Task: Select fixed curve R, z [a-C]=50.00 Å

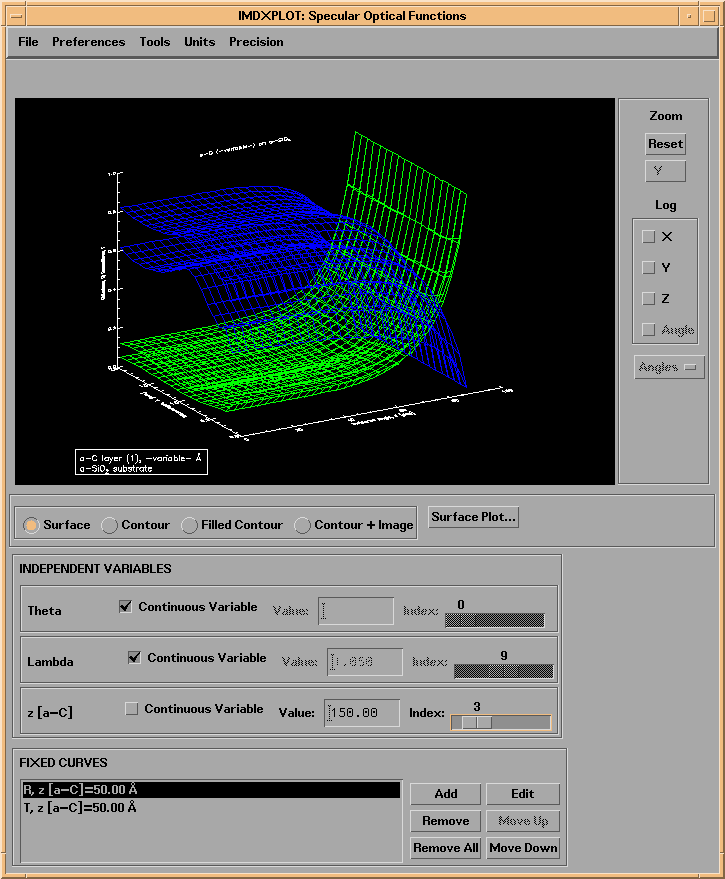Action: 211,790
